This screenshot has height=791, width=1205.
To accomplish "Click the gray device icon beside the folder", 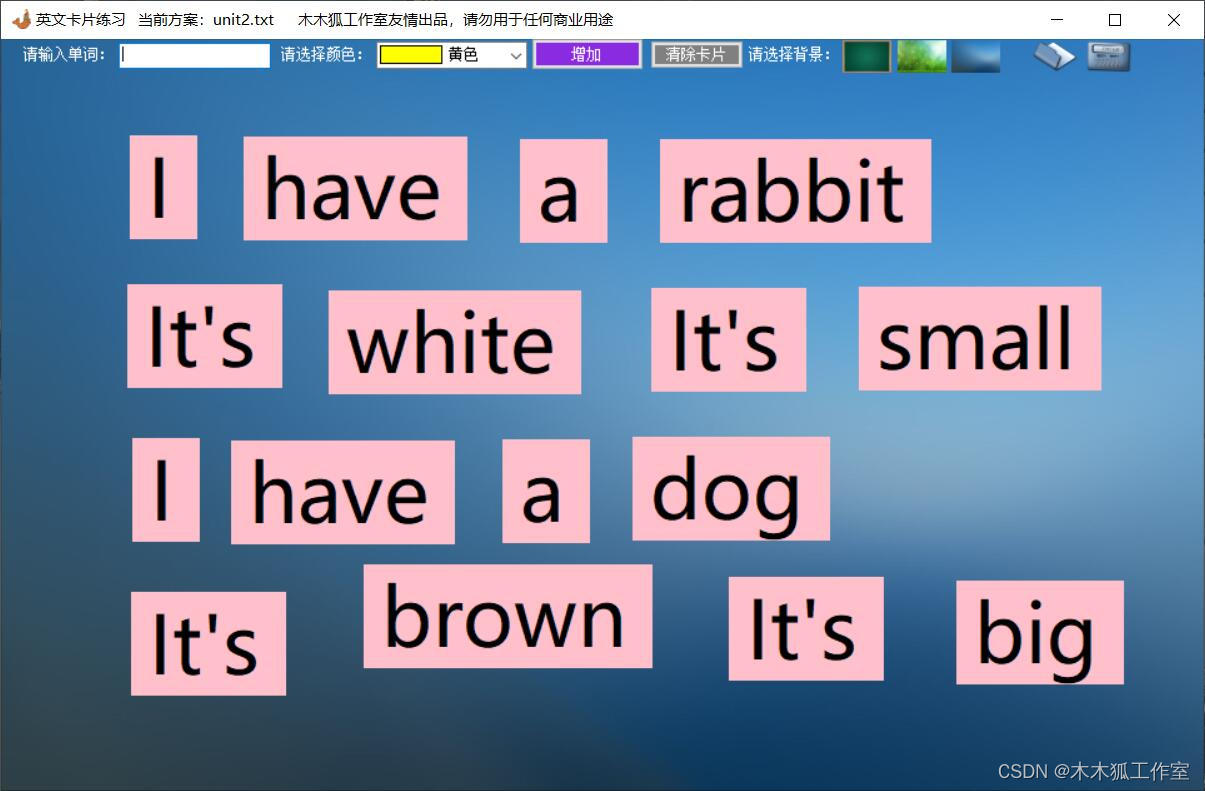I will 1108,57.
